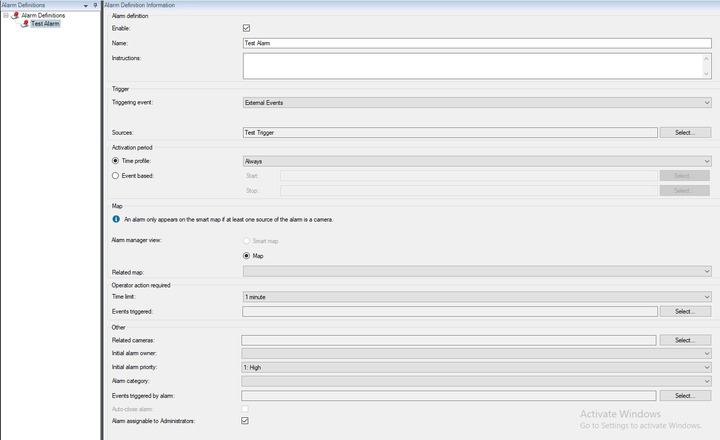Open the Time profile dropdown set to Always

477,160
